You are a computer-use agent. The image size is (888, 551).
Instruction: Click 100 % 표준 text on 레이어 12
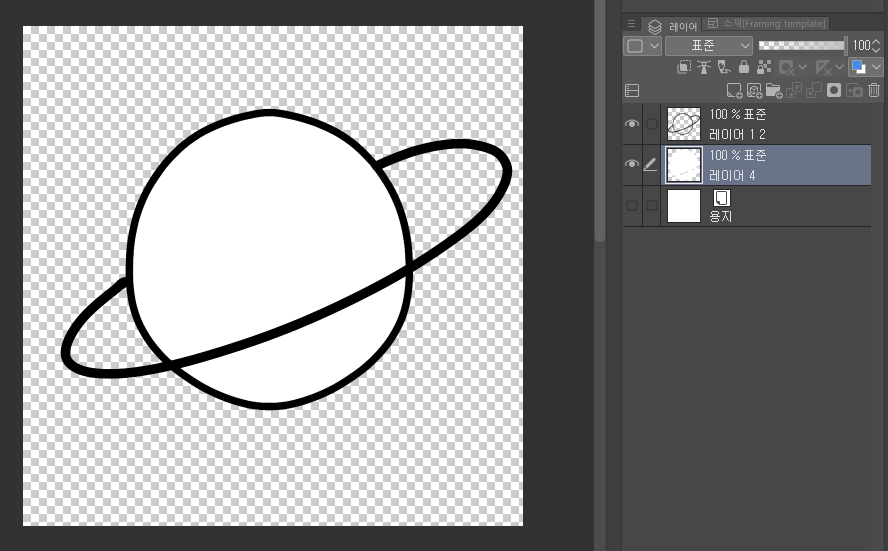coord(737,114)
